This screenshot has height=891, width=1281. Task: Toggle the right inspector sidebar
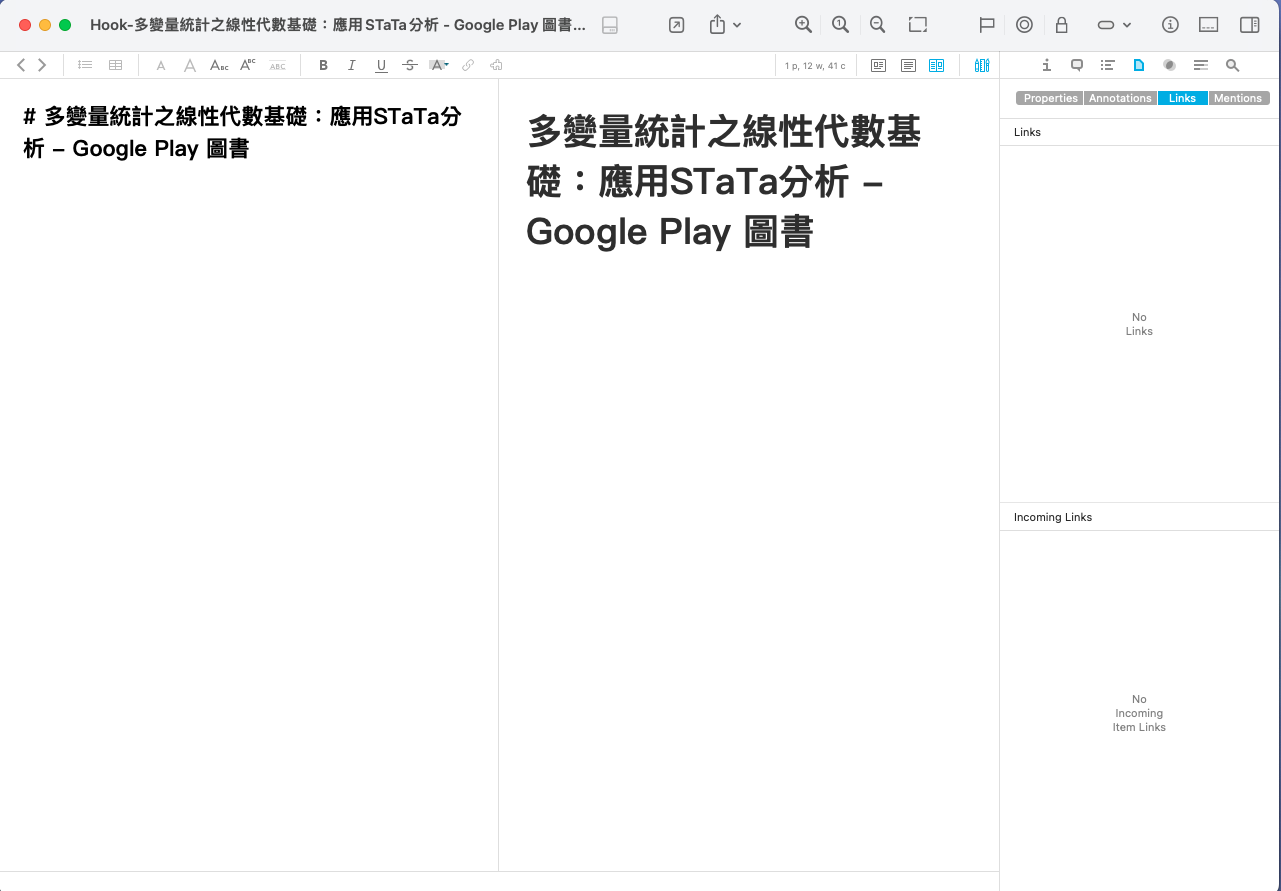click(x=1249, y=25)
